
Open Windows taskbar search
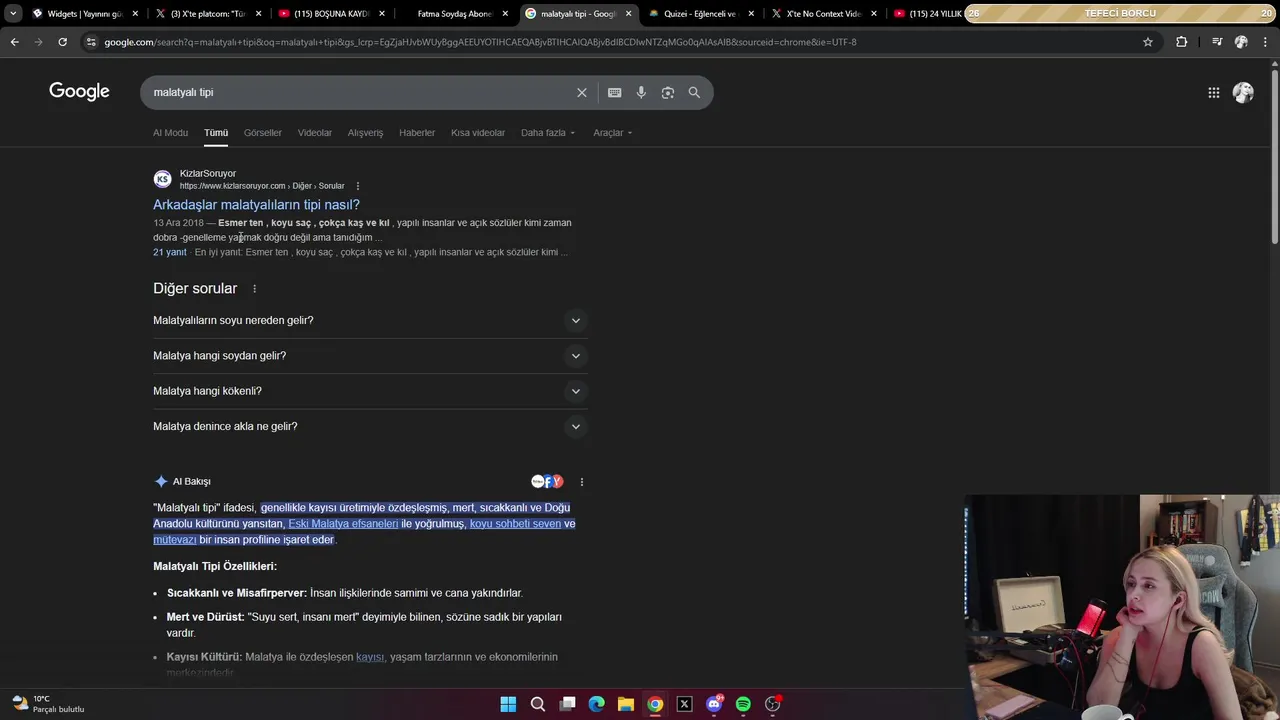(538, 704)
